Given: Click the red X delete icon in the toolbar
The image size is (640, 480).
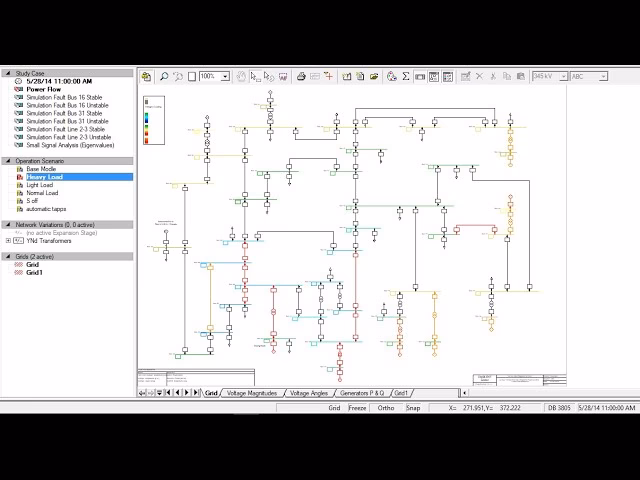Looking at the screenshot, I should pos(479,76).
